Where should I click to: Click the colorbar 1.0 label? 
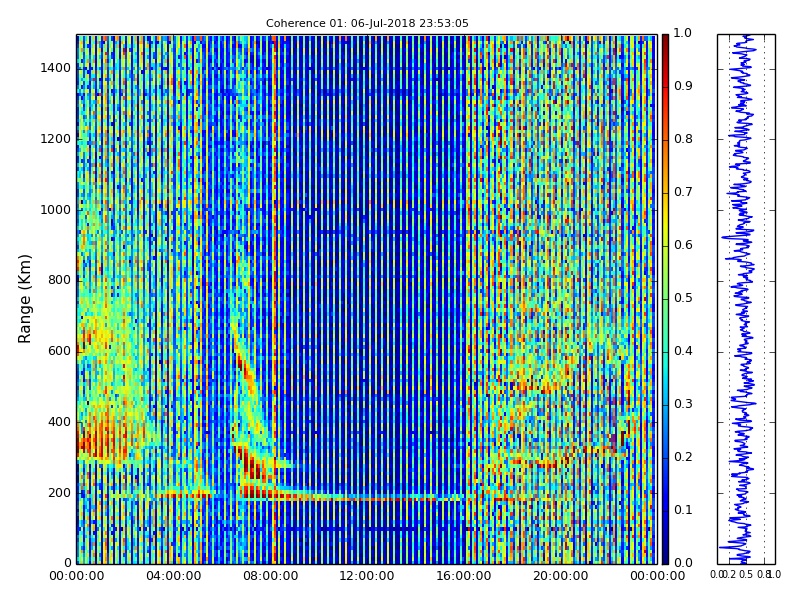tap(683, 33)
